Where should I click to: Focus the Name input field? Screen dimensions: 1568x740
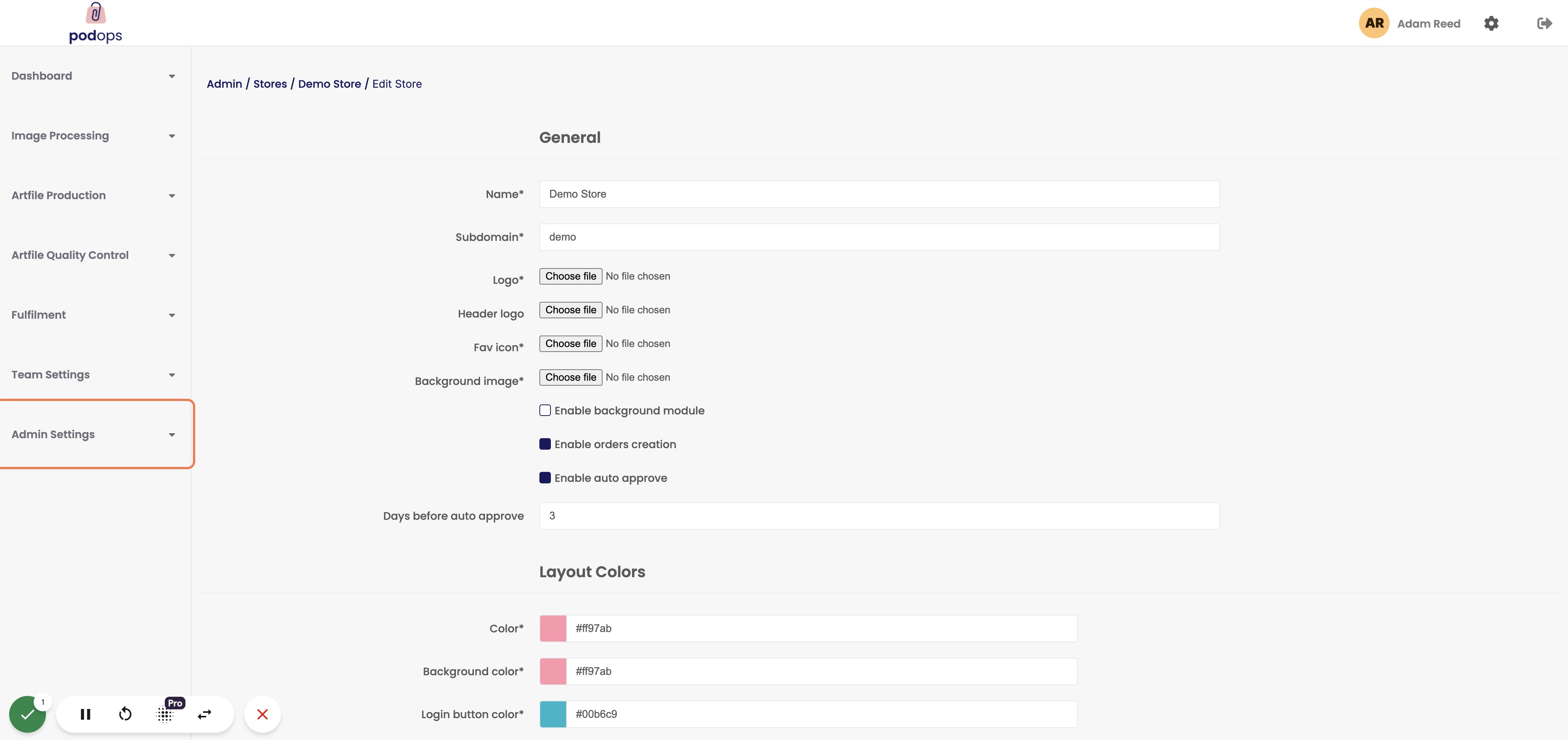(879, 194)
